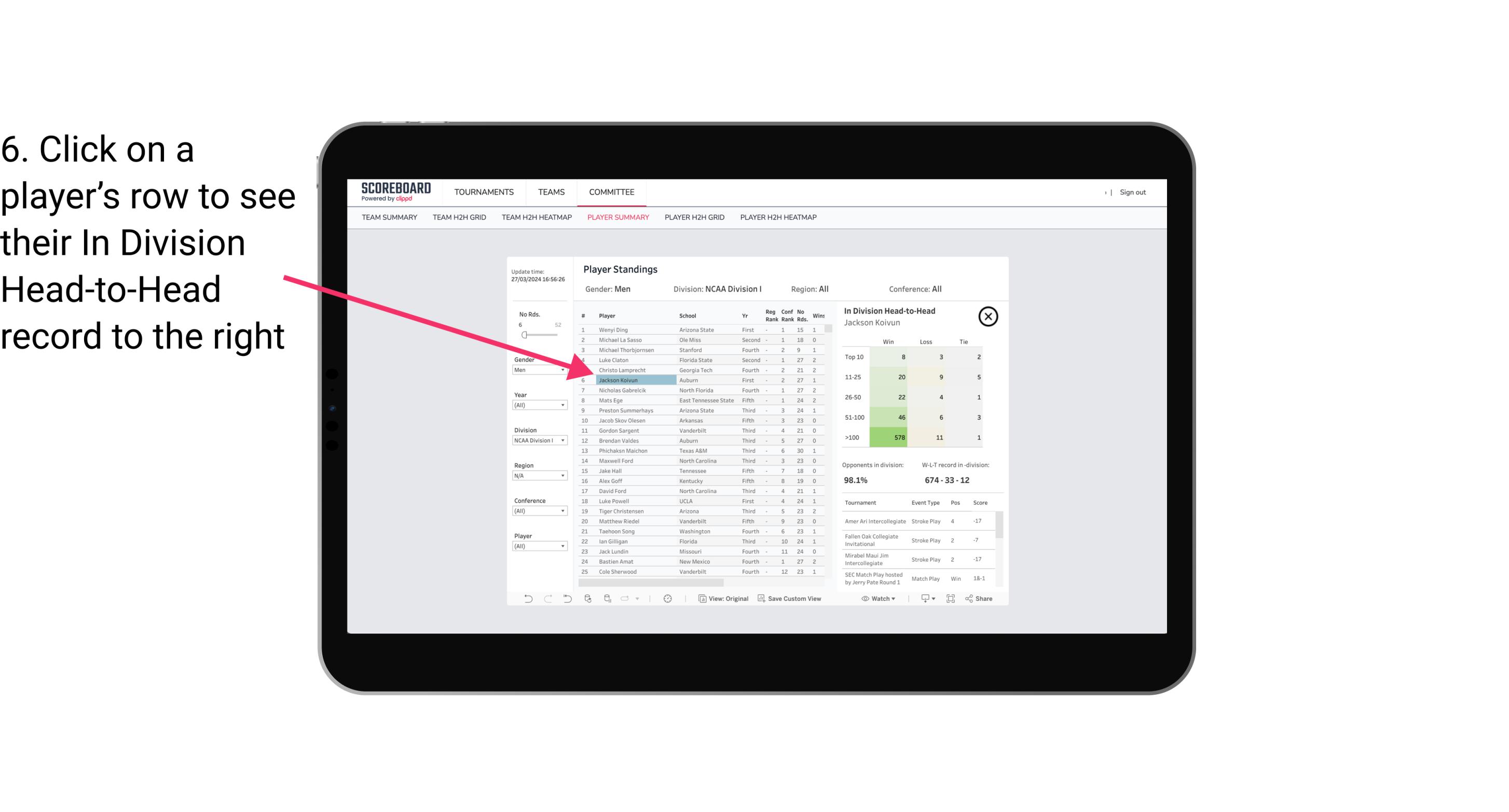The height and width of the screenshot is (812, 1509).
Task: Click the redo arrow icon
Action: click(x=548, y=600)
